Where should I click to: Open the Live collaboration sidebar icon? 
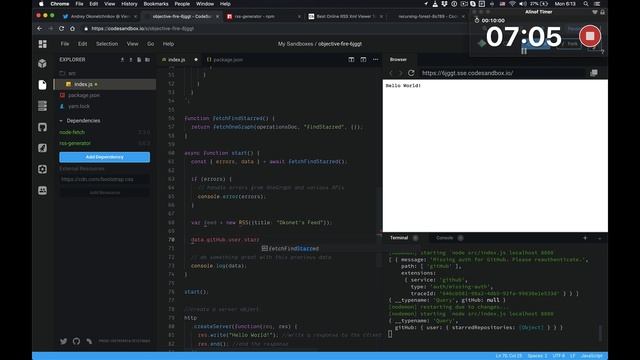pos(42,190)
